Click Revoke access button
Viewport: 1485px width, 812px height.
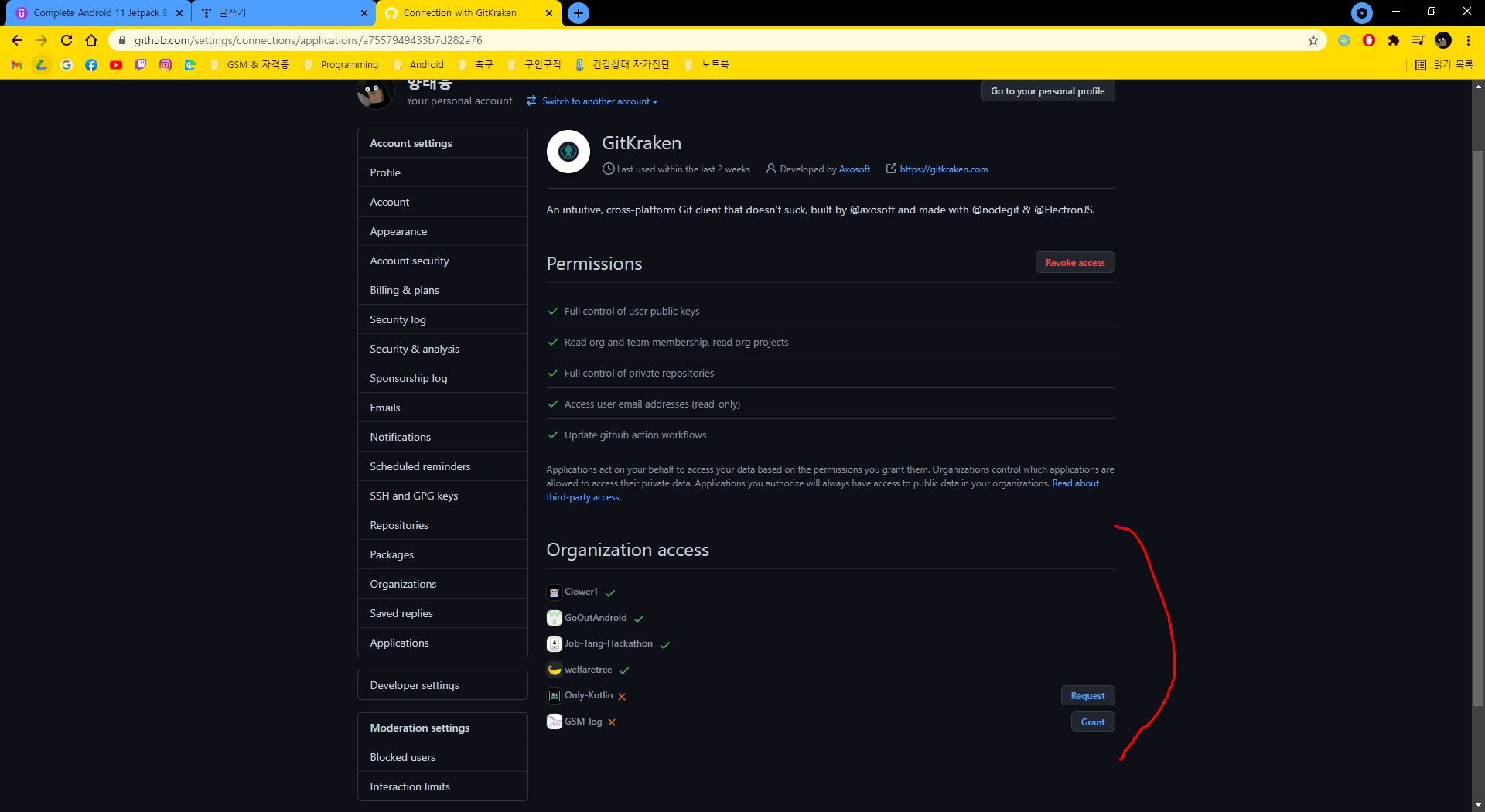click(x=1075, y=263)
